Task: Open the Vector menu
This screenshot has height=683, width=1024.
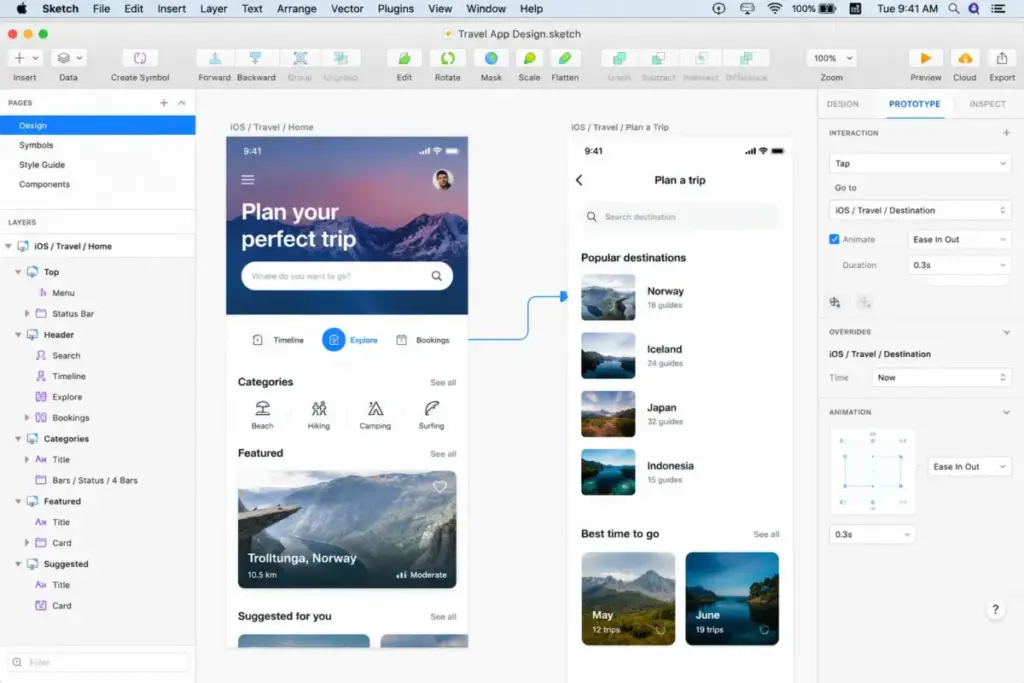Action: click(x=347, y=8)
